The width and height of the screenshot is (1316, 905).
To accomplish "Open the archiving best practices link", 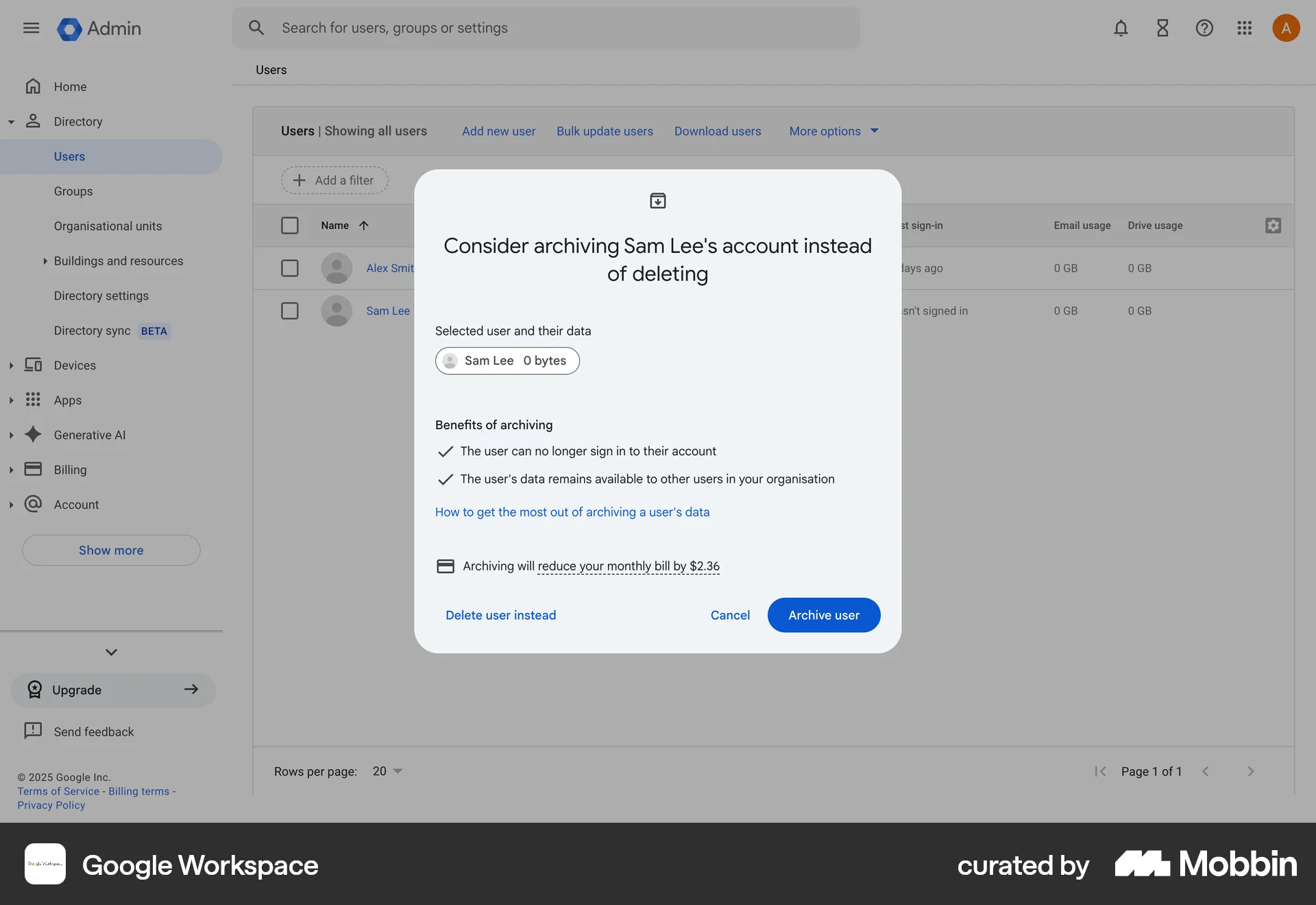I will pyautogui.click(x=572, y=511).
